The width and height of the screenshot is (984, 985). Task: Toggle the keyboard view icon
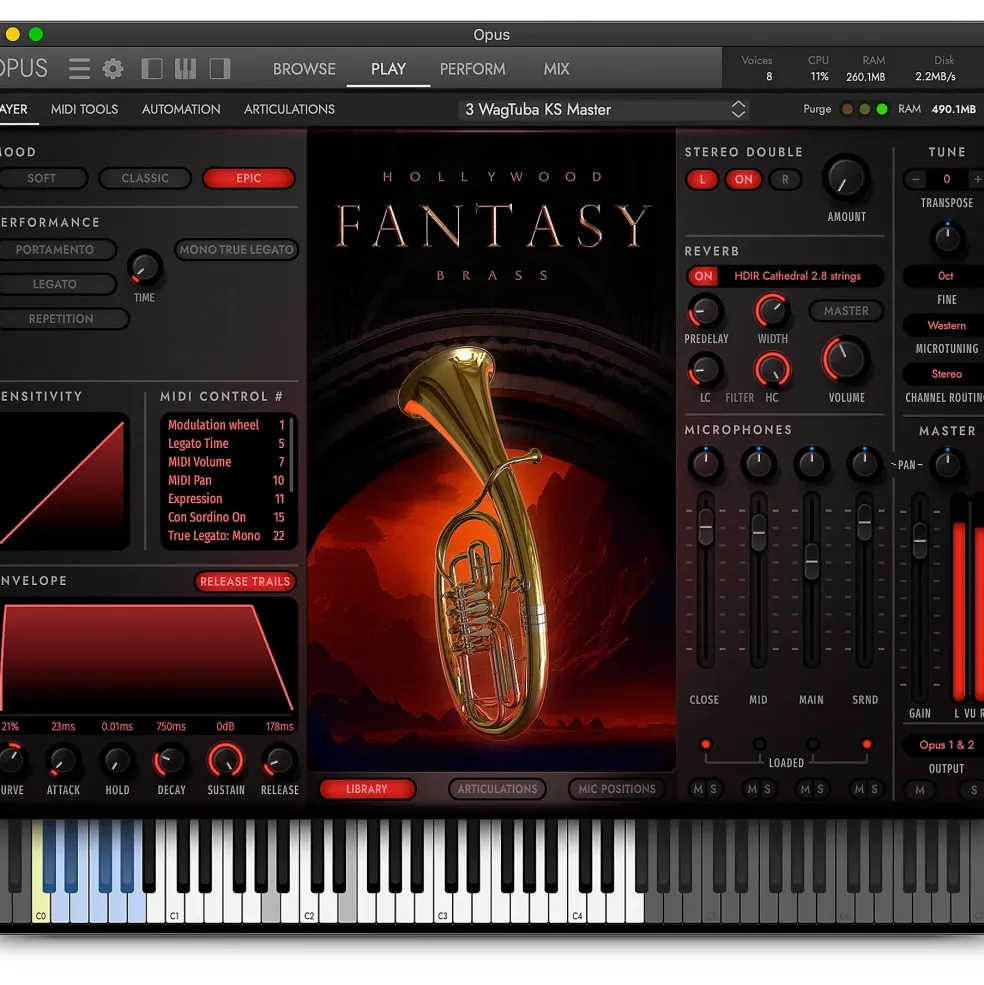(x=185, y=68)
